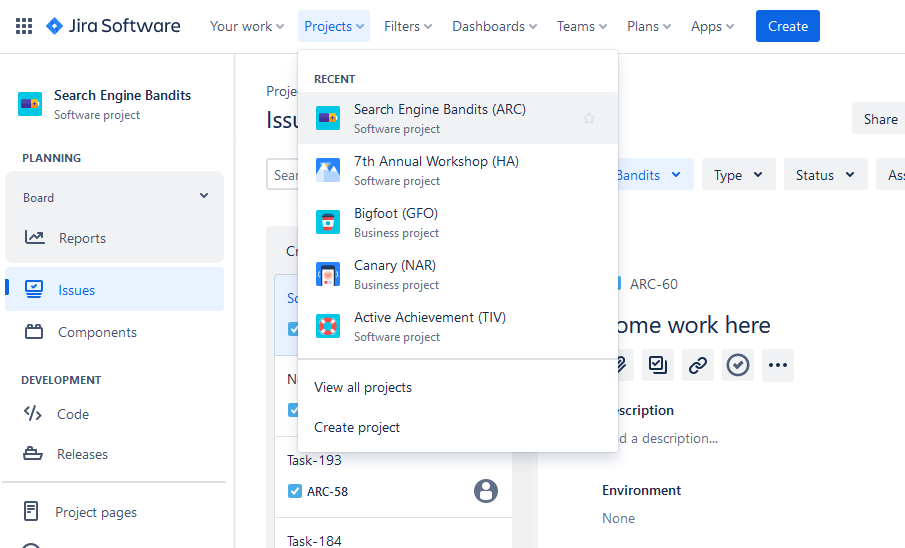This screenshot has height=548, width=905.
Task: Click the Jira Software logo
Action: pos(113,26)
